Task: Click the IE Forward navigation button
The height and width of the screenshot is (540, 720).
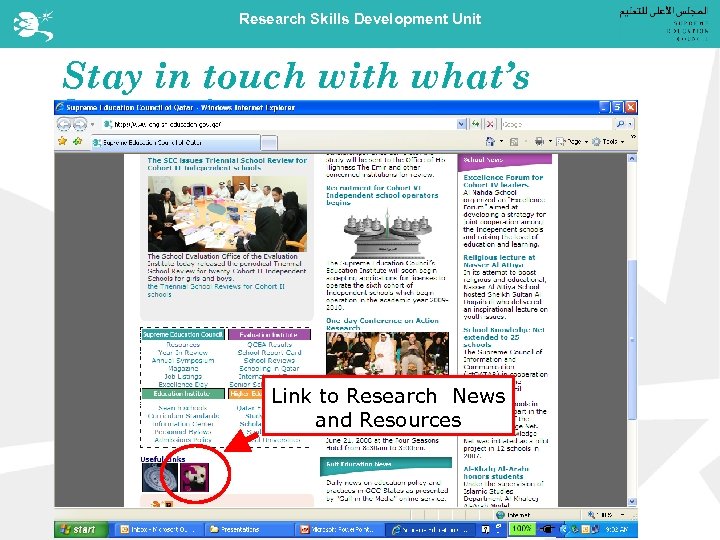Action: [80, 124]
